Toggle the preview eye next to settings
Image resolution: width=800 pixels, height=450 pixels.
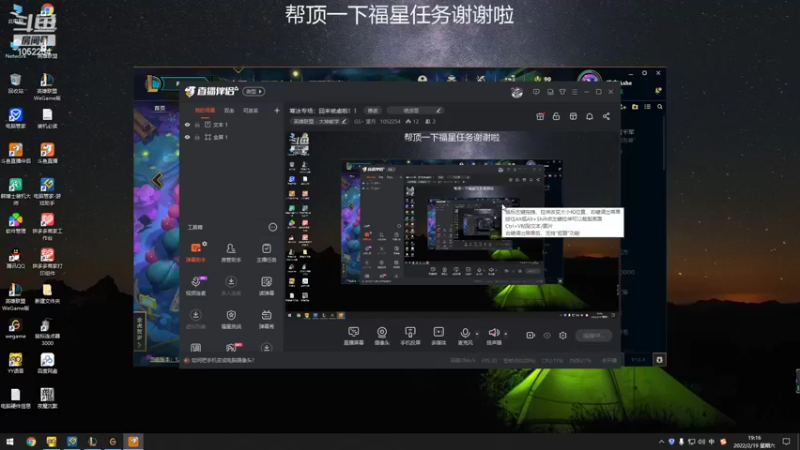[547, 335]
